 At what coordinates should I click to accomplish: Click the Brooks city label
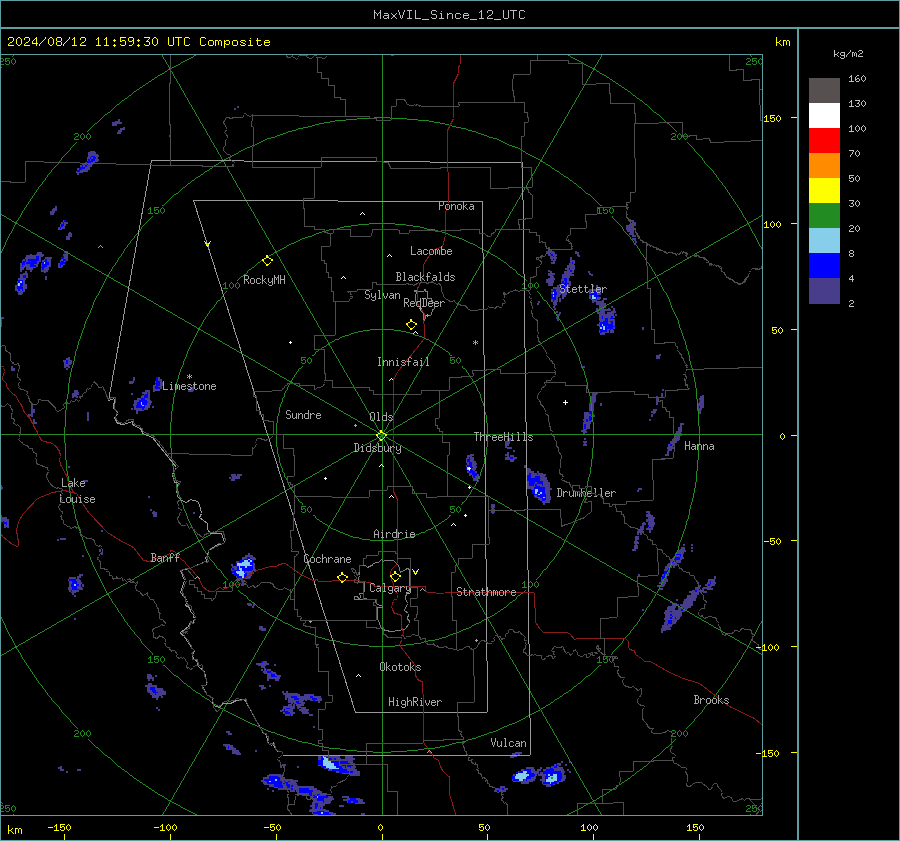coord(711,700)
